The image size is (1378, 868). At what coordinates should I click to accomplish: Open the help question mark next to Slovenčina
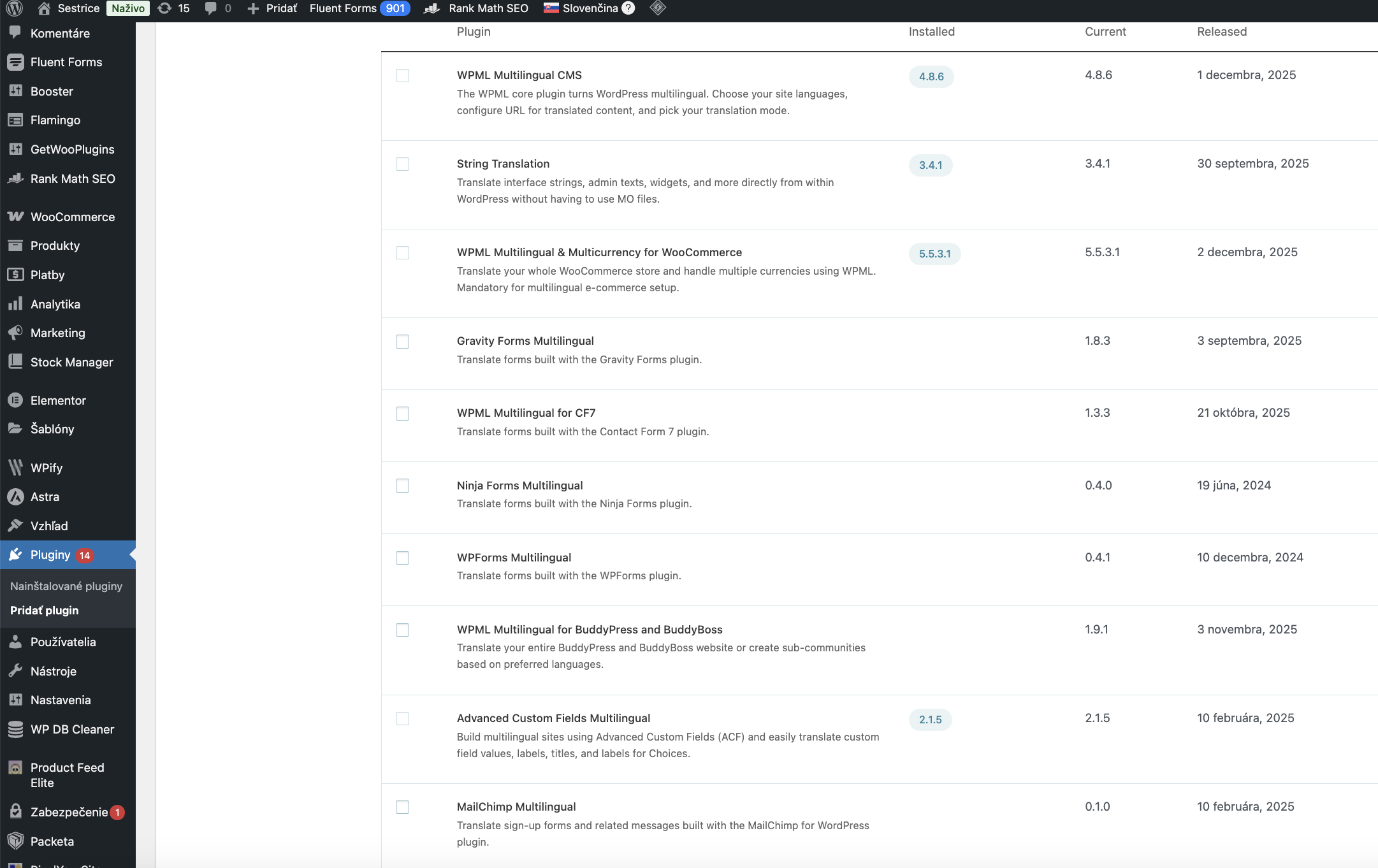(628, 8)
